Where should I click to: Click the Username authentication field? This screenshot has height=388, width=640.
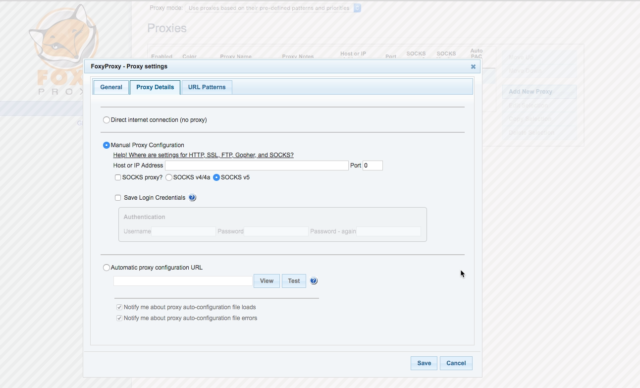click(183, 232)
